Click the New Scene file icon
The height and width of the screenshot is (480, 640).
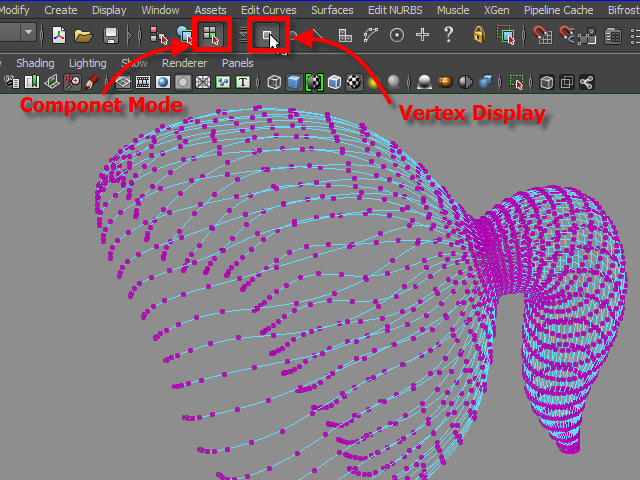[59, 35]
